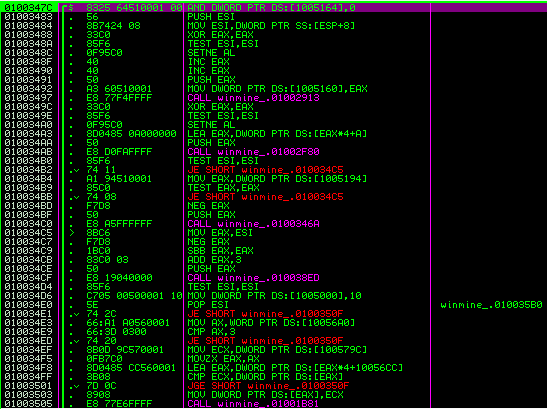Select address 01003505

[29, 404]
